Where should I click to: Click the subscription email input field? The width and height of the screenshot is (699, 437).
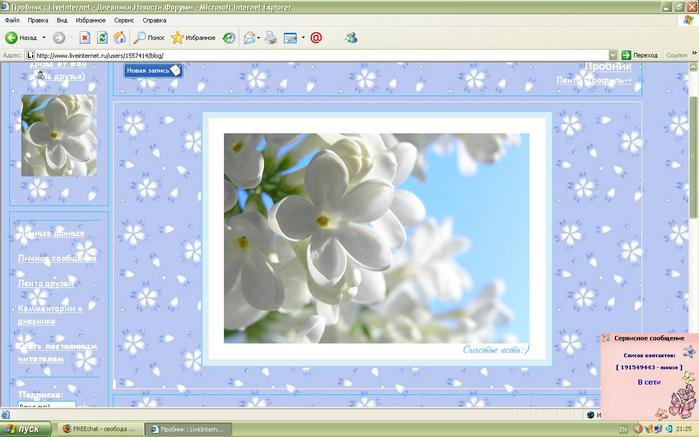(x=46, y=405)
